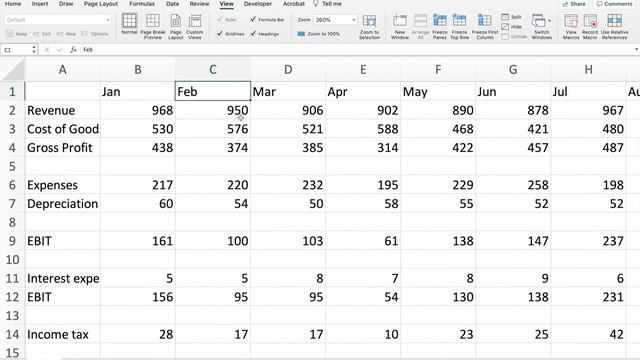The image size is (640, 360).
Task: Select the Depreciation cell
Action: pos(62,204)
